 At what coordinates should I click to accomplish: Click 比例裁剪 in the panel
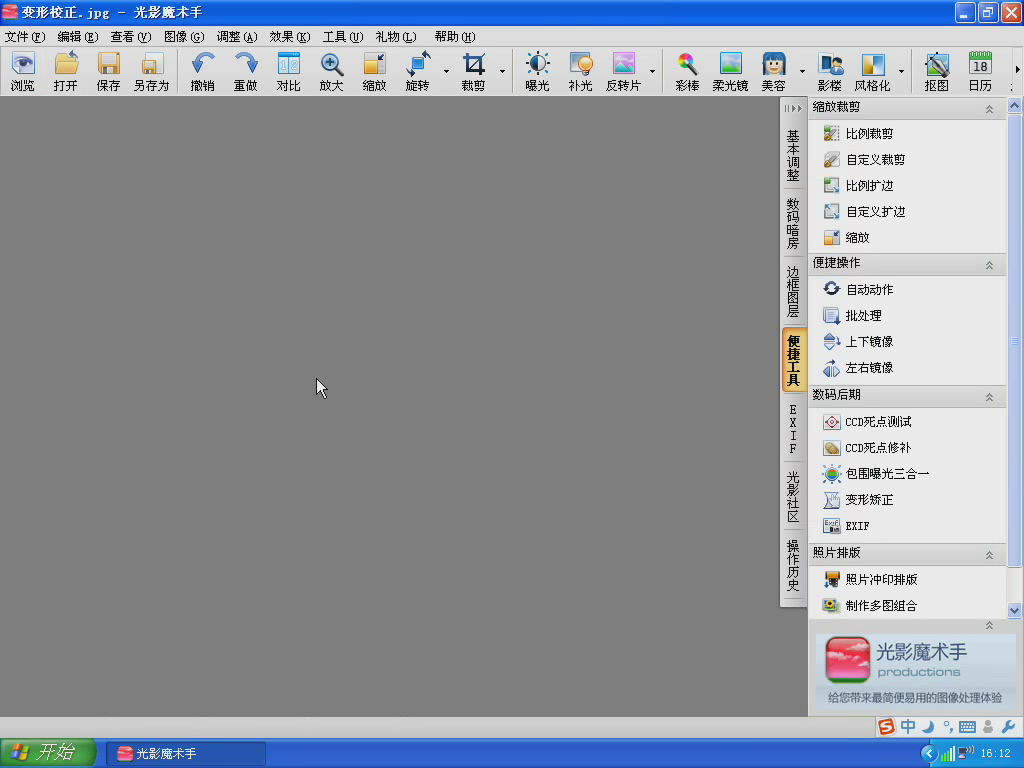[858, 133]
